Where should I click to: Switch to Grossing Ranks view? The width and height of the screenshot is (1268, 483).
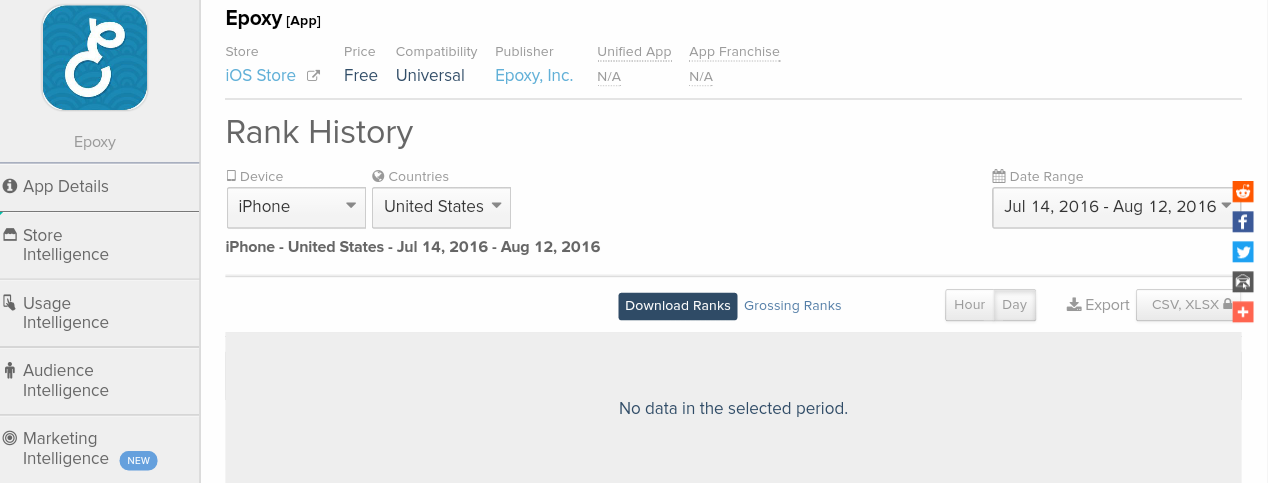[792, 306]
